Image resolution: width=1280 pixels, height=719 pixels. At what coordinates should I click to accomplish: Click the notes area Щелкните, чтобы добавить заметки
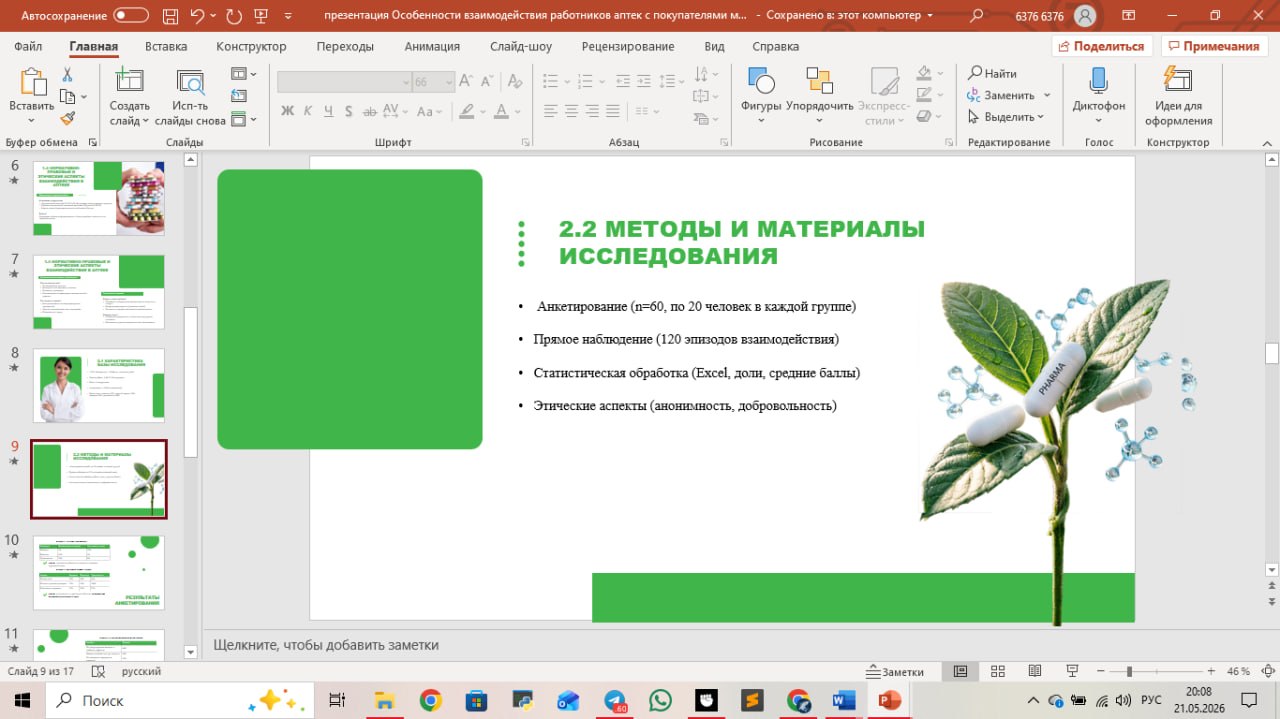coord(326,645)
